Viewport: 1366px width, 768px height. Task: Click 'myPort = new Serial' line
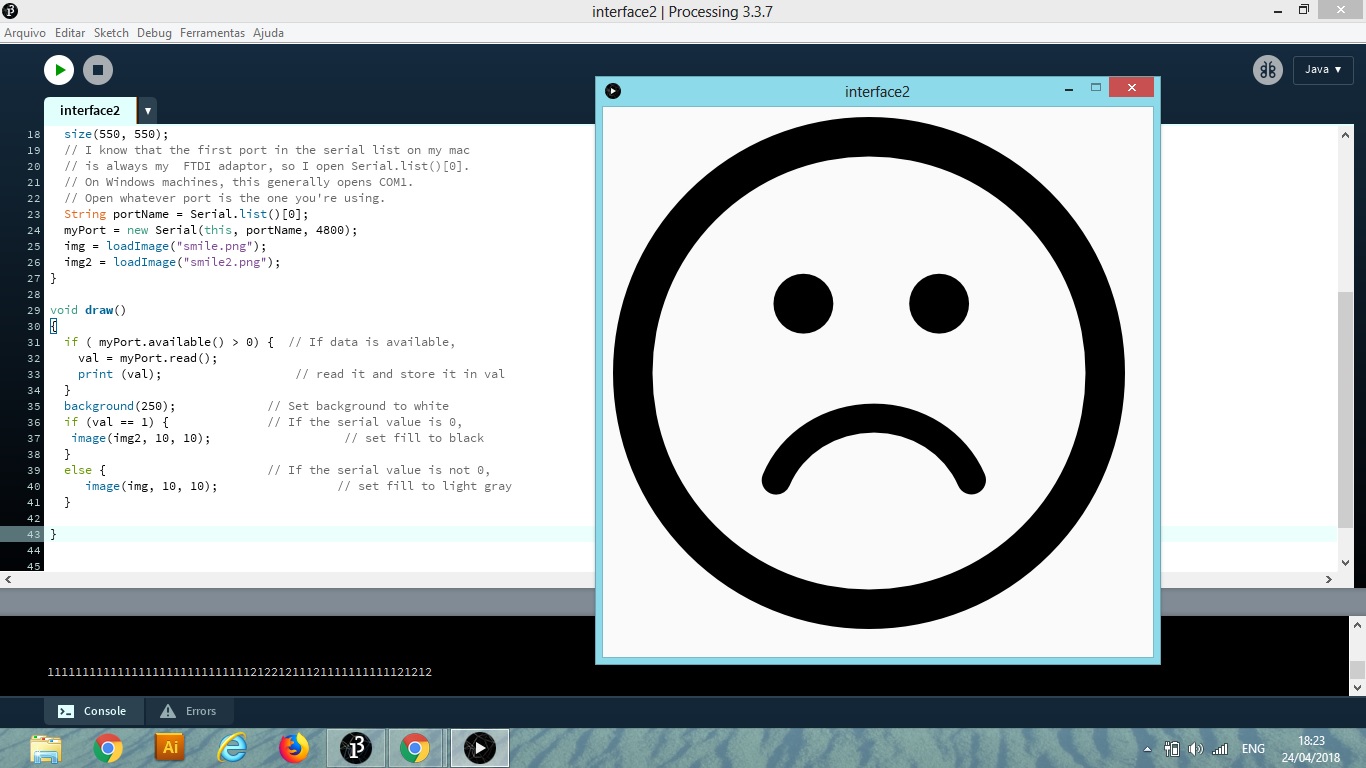[210, 230]
